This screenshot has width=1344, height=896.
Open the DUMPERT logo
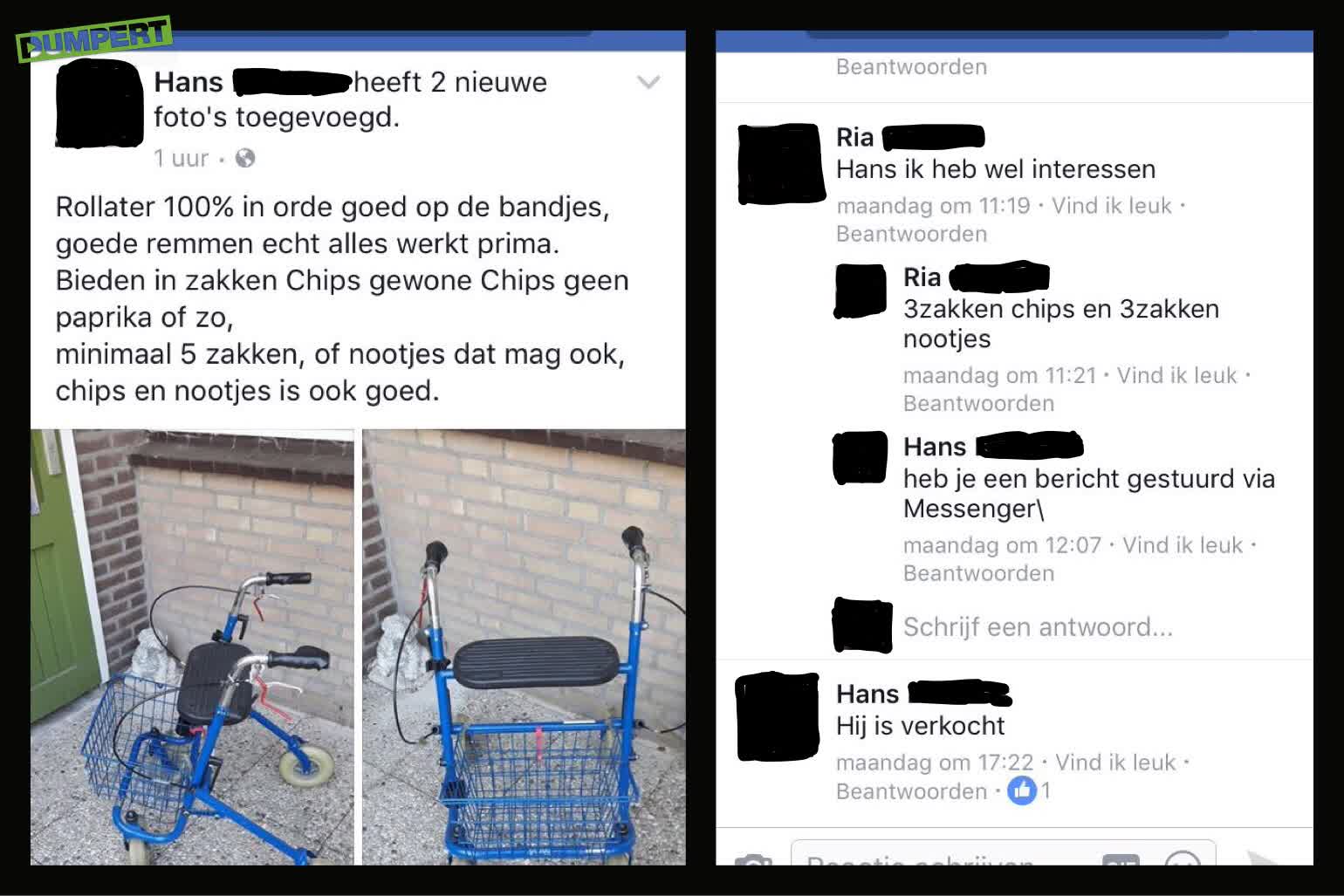[93, 39]
